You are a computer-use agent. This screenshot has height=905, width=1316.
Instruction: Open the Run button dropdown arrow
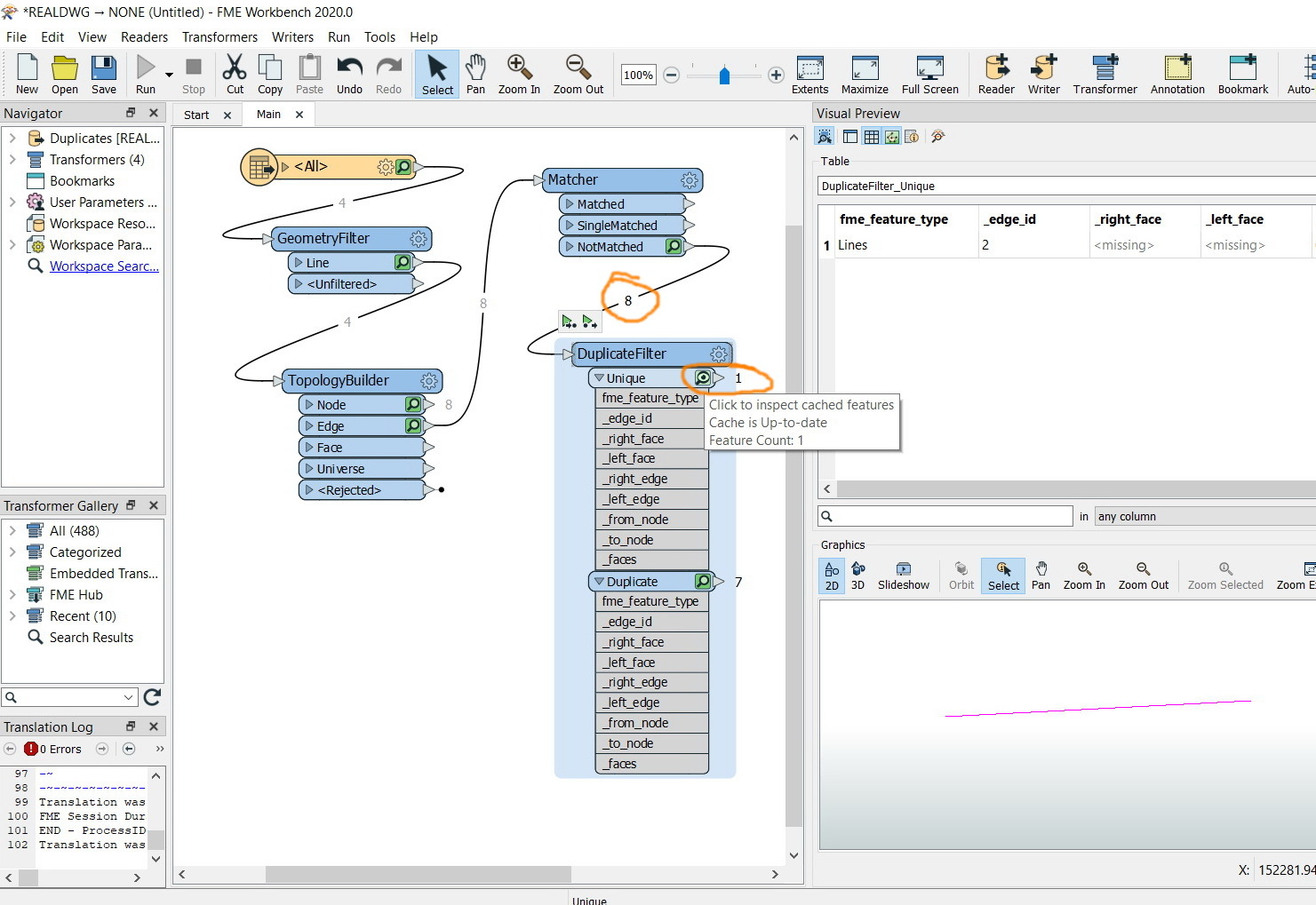[x=169, y=75]
